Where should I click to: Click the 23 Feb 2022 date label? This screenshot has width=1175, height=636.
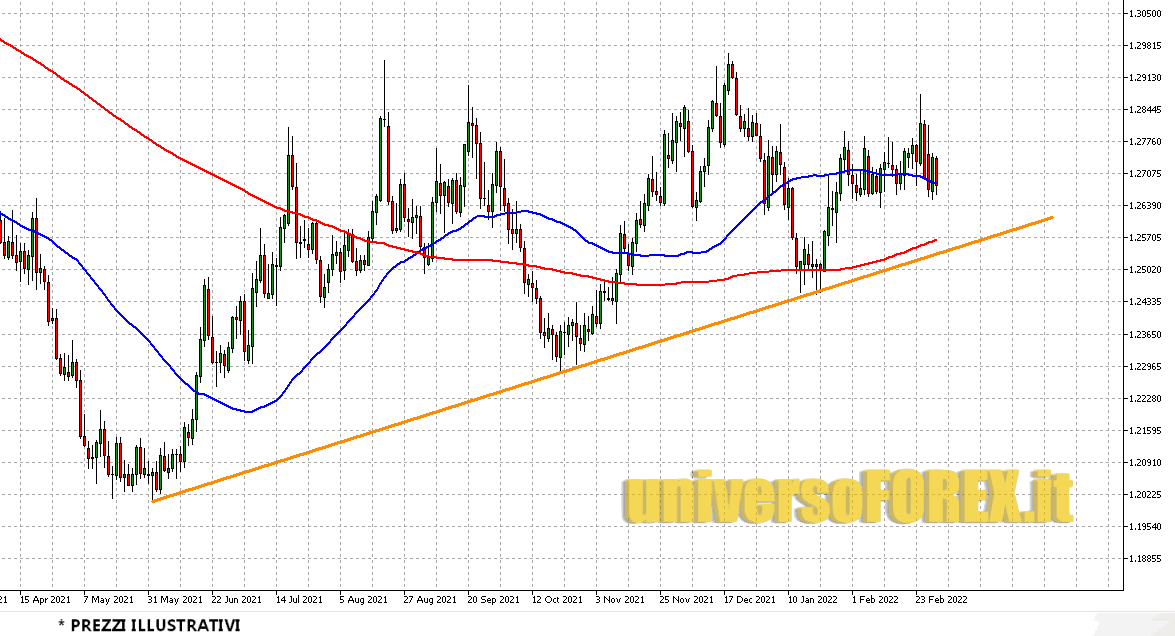(x=941, y=600)
